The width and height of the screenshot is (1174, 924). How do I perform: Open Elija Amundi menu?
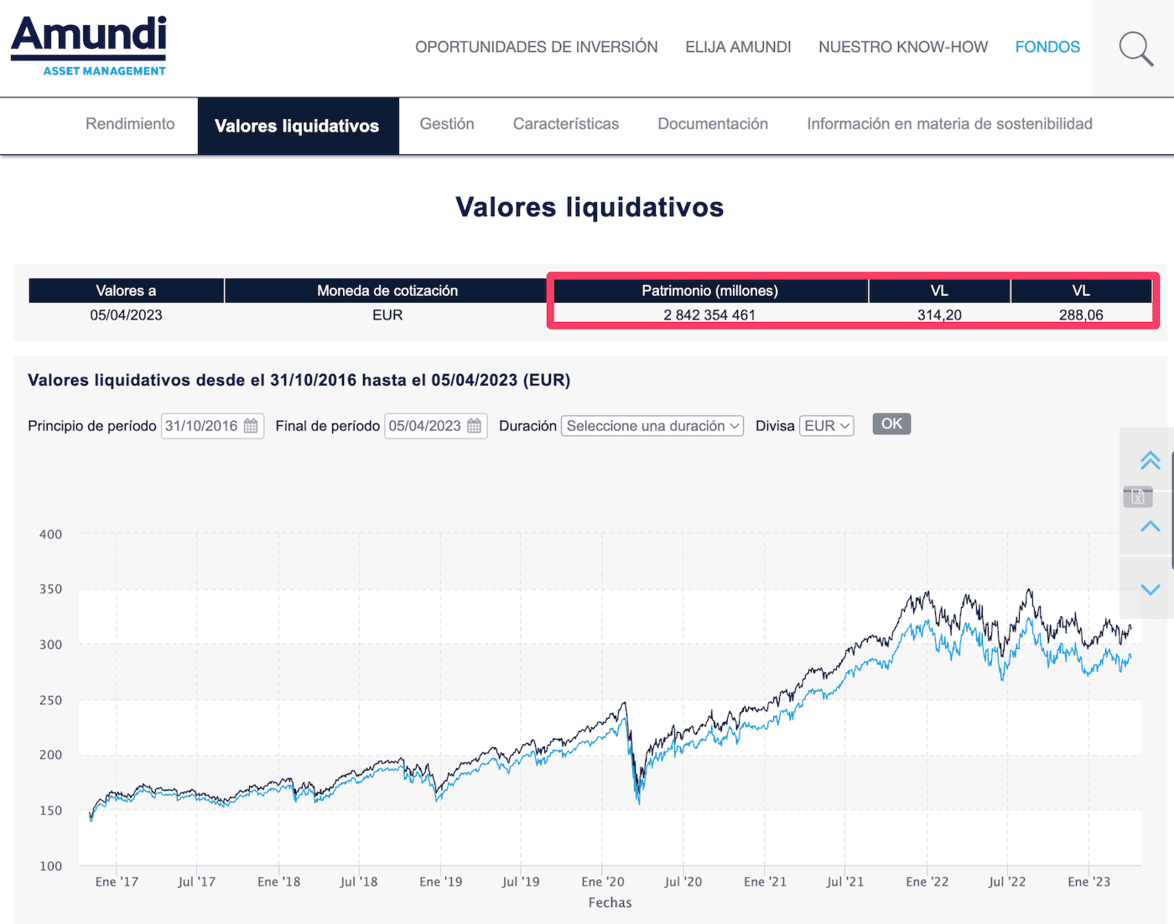(737, 47)
